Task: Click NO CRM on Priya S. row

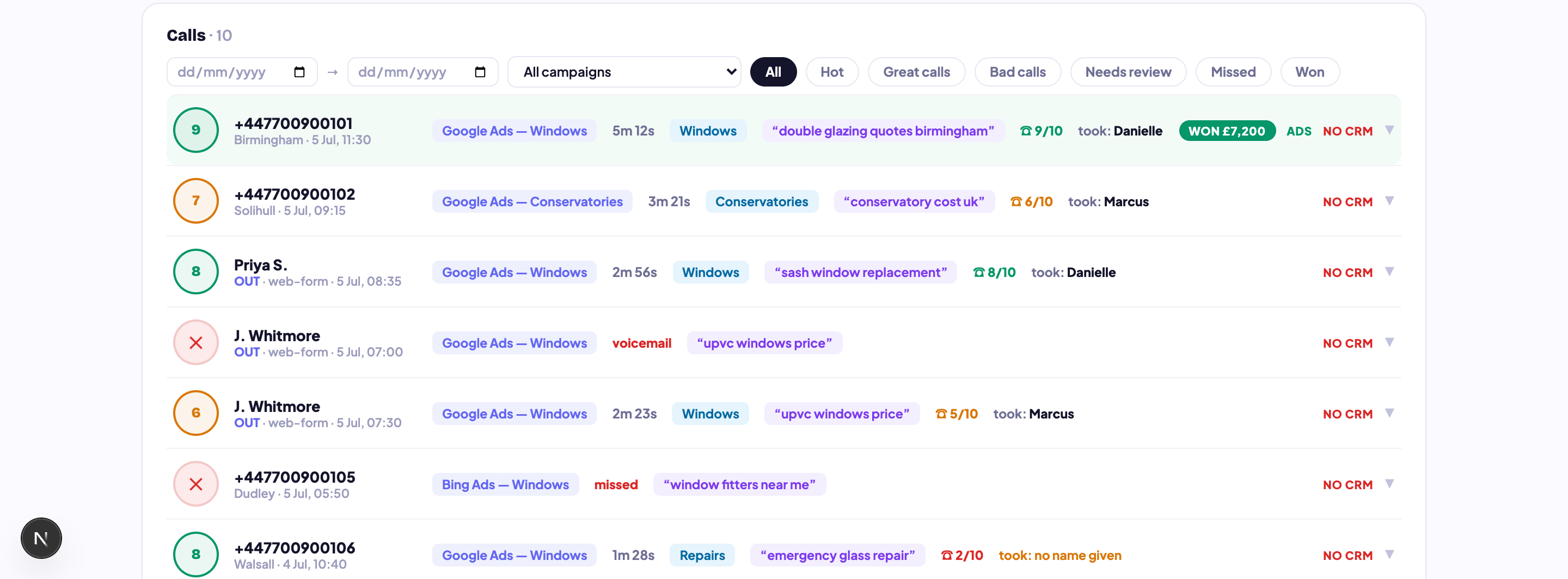Action: 1347,273
